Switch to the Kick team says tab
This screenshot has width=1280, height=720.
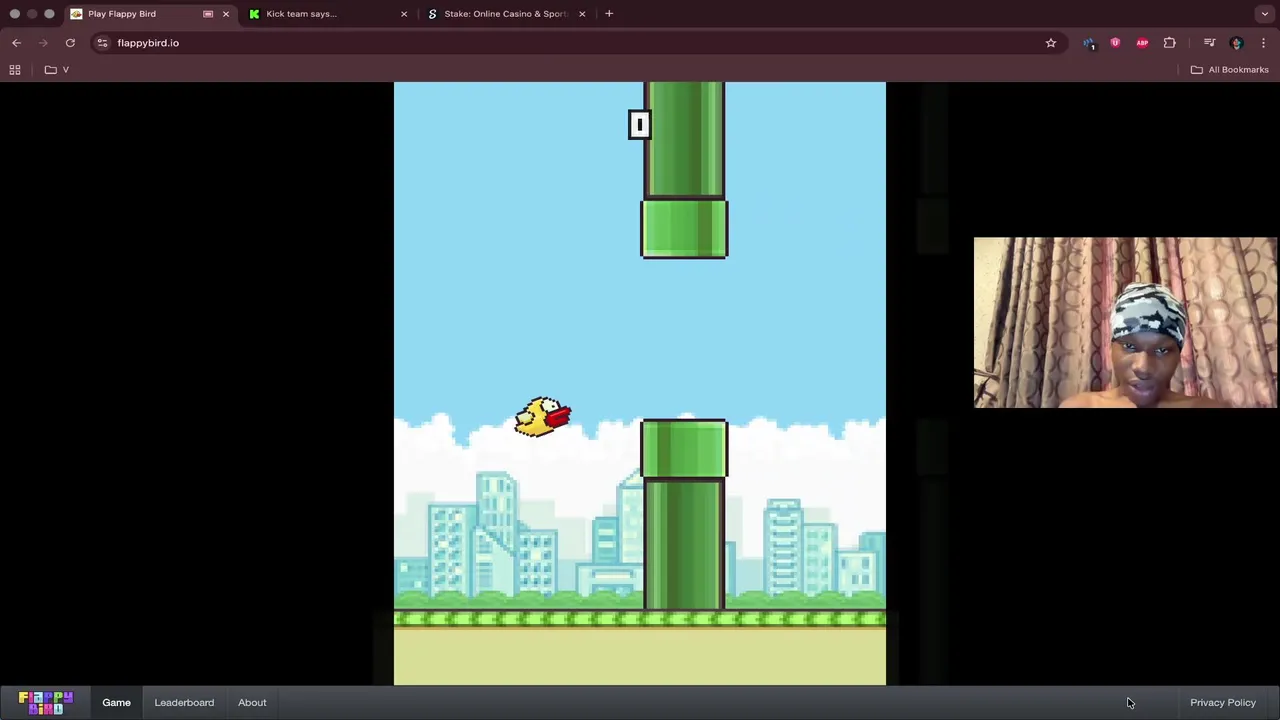tap(328, 14)
